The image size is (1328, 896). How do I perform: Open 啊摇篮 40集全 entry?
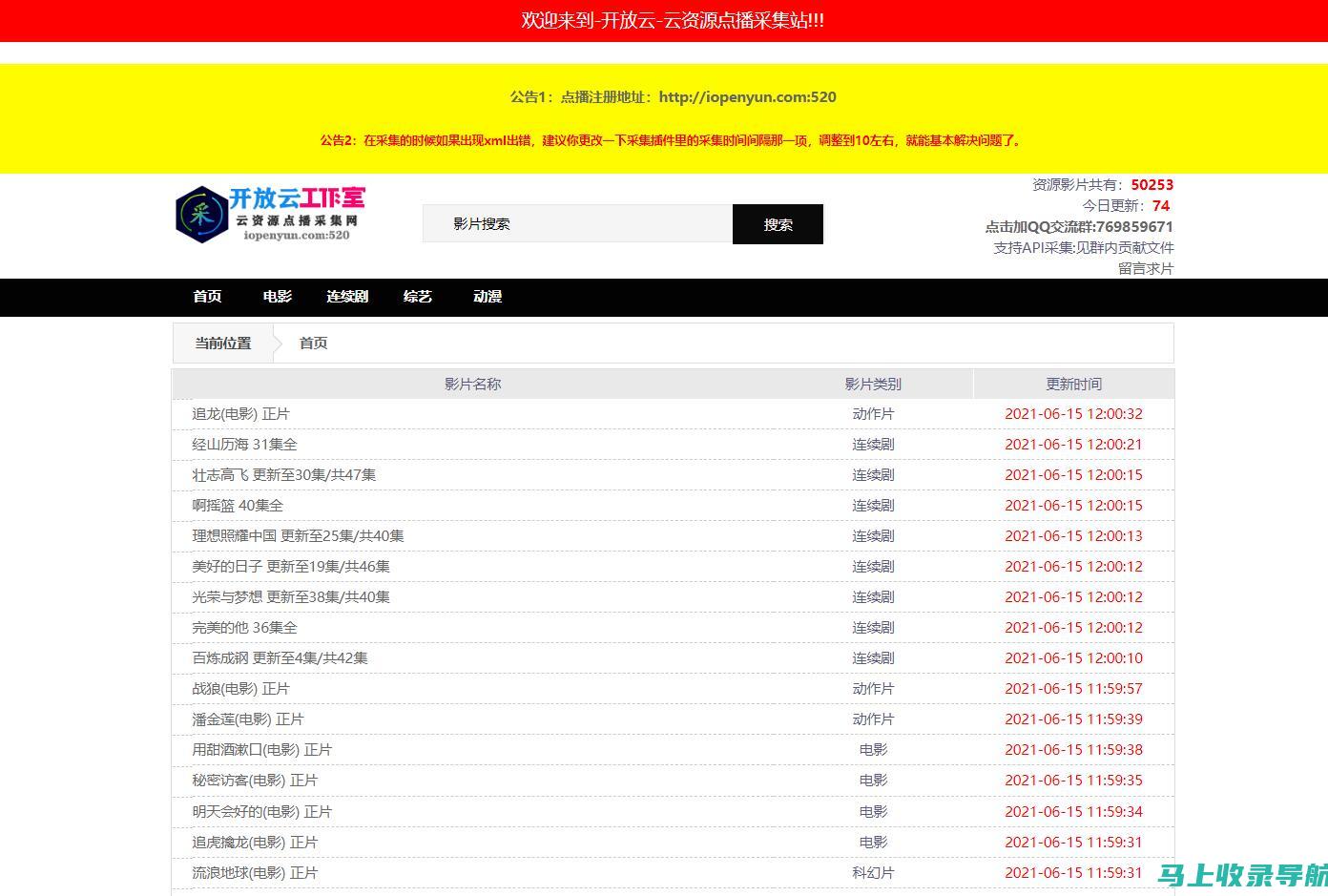(x=238, y=505)
